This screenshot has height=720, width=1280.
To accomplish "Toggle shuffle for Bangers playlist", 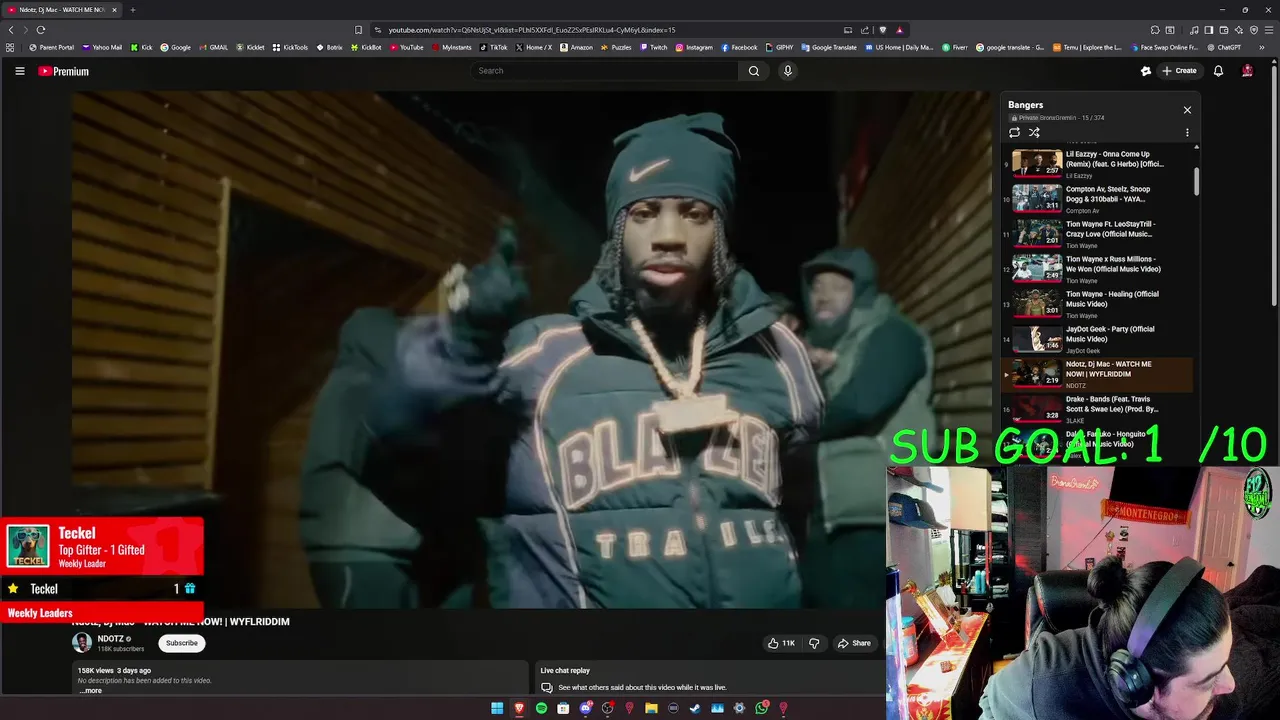I will tap(1034, 132).
